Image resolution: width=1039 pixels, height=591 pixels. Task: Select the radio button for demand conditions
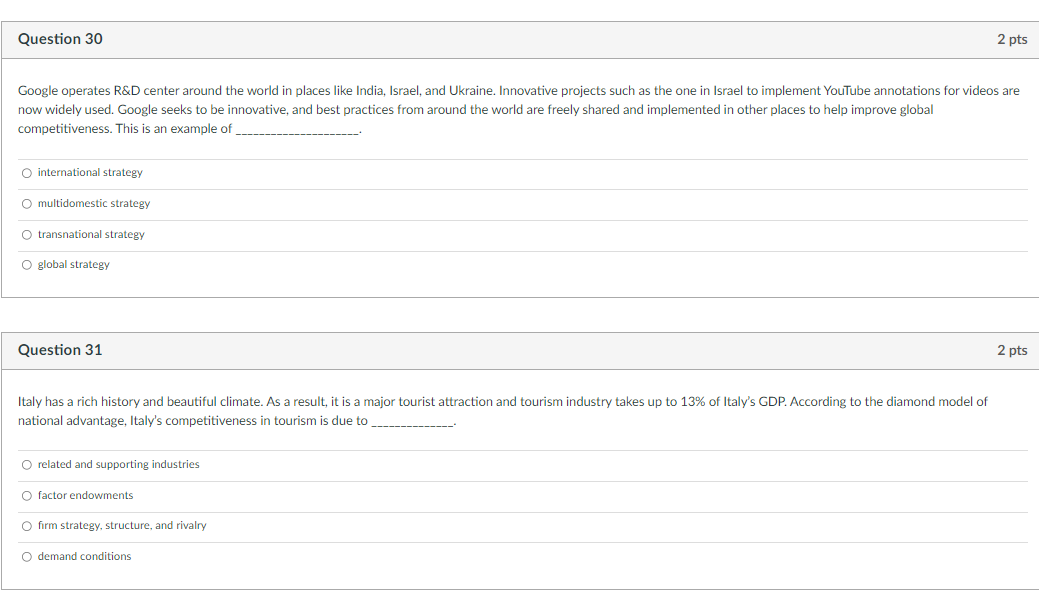[26, 556]
